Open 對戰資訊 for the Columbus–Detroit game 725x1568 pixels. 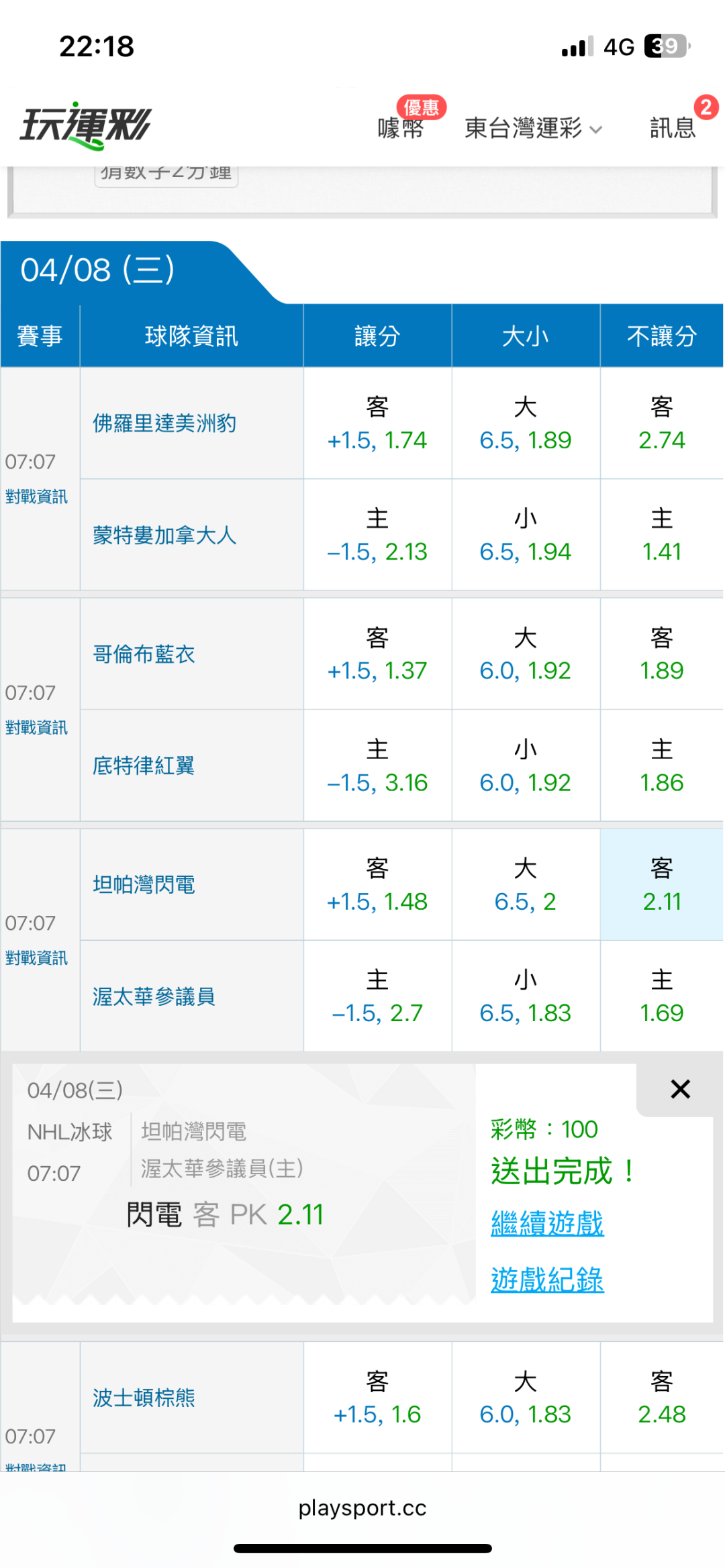[36, 727]
